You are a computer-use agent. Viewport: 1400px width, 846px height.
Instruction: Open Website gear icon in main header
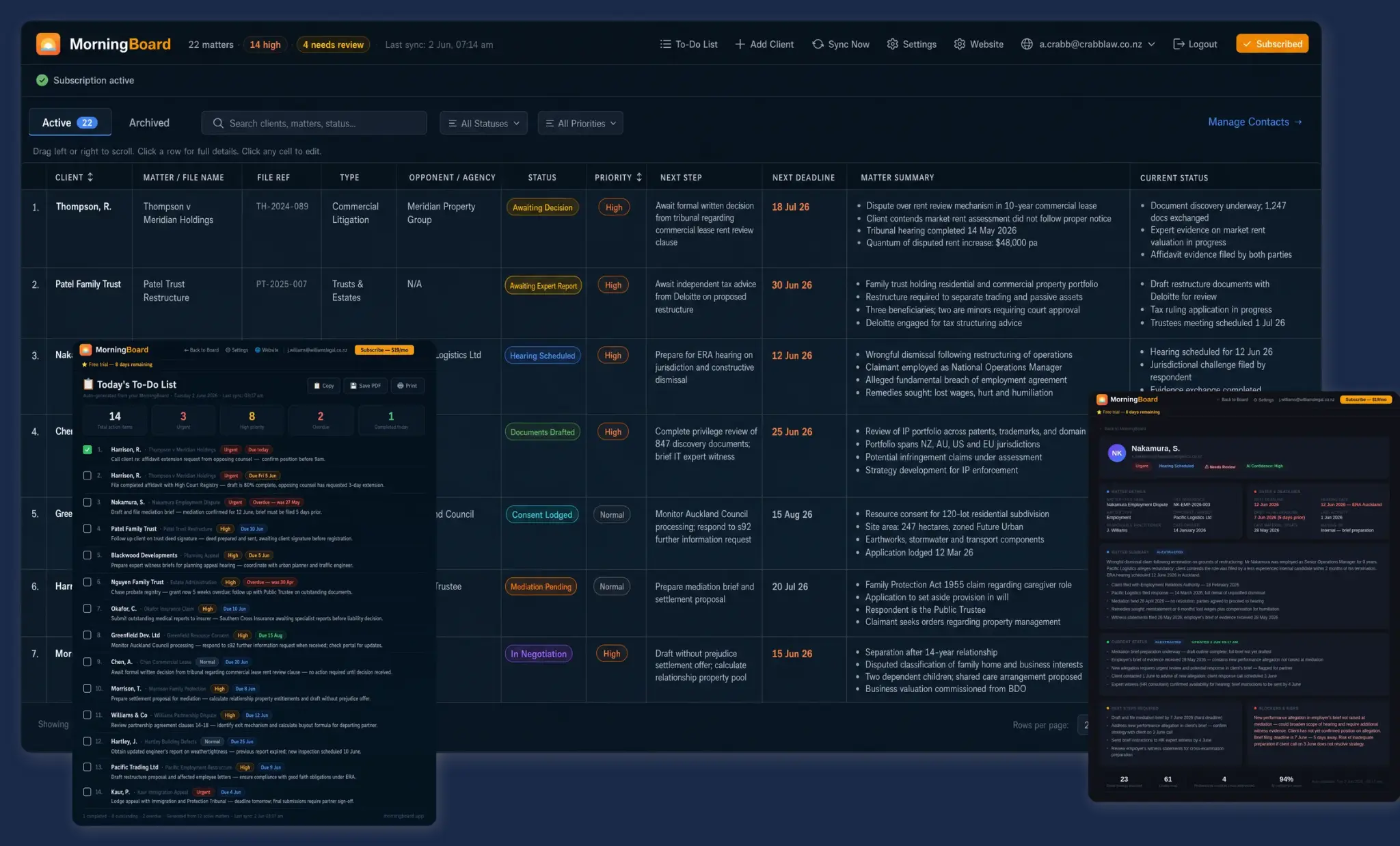click(960, 44)
